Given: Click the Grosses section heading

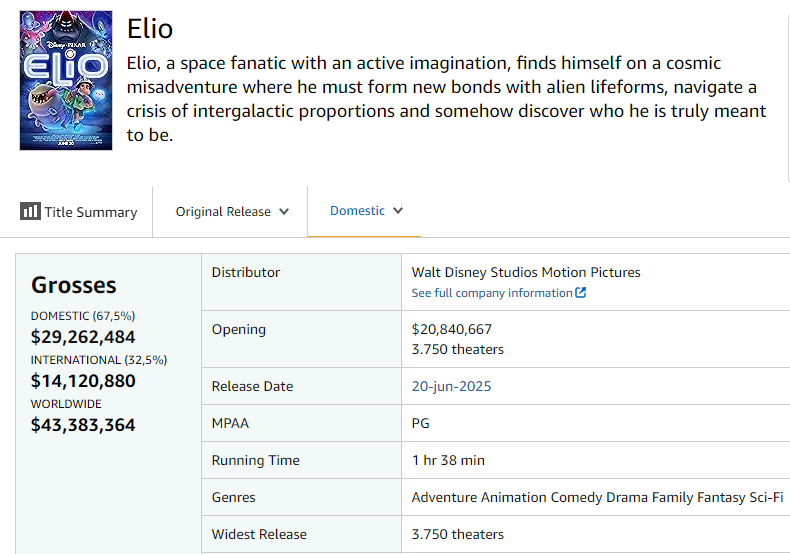Looking at the screenshot, I should 74,285.
